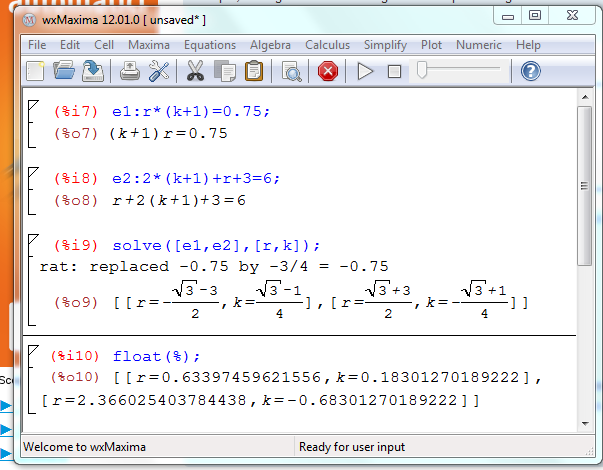Click the input solve([e1,e2],[r,k]);
This screenshot has height=470, width=603.
216,245
